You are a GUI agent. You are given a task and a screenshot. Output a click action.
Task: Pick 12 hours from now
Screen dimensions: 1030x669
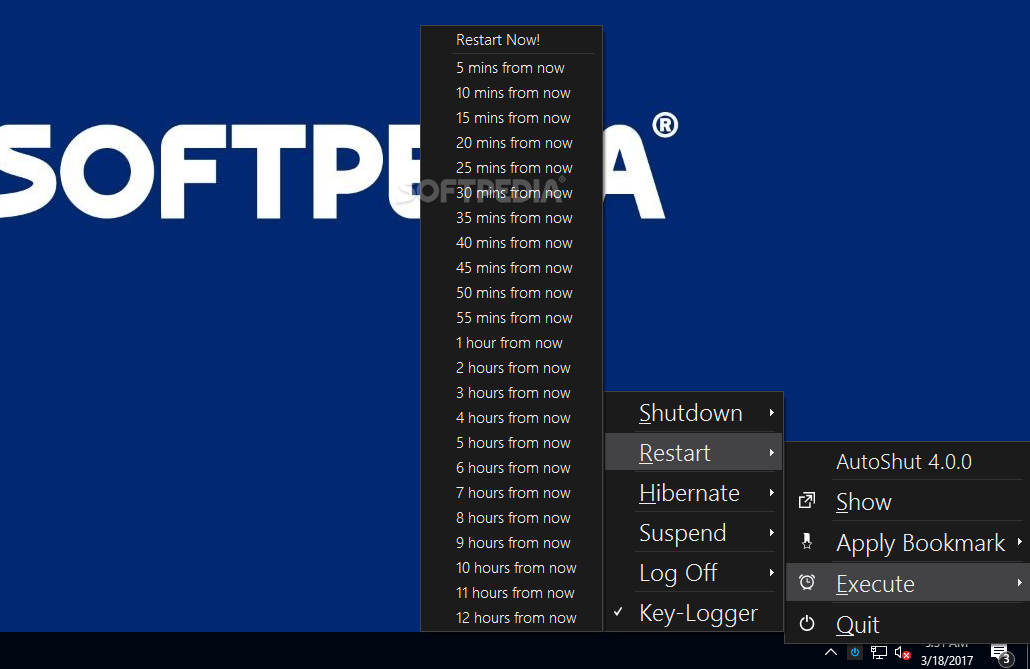(511, 617)
